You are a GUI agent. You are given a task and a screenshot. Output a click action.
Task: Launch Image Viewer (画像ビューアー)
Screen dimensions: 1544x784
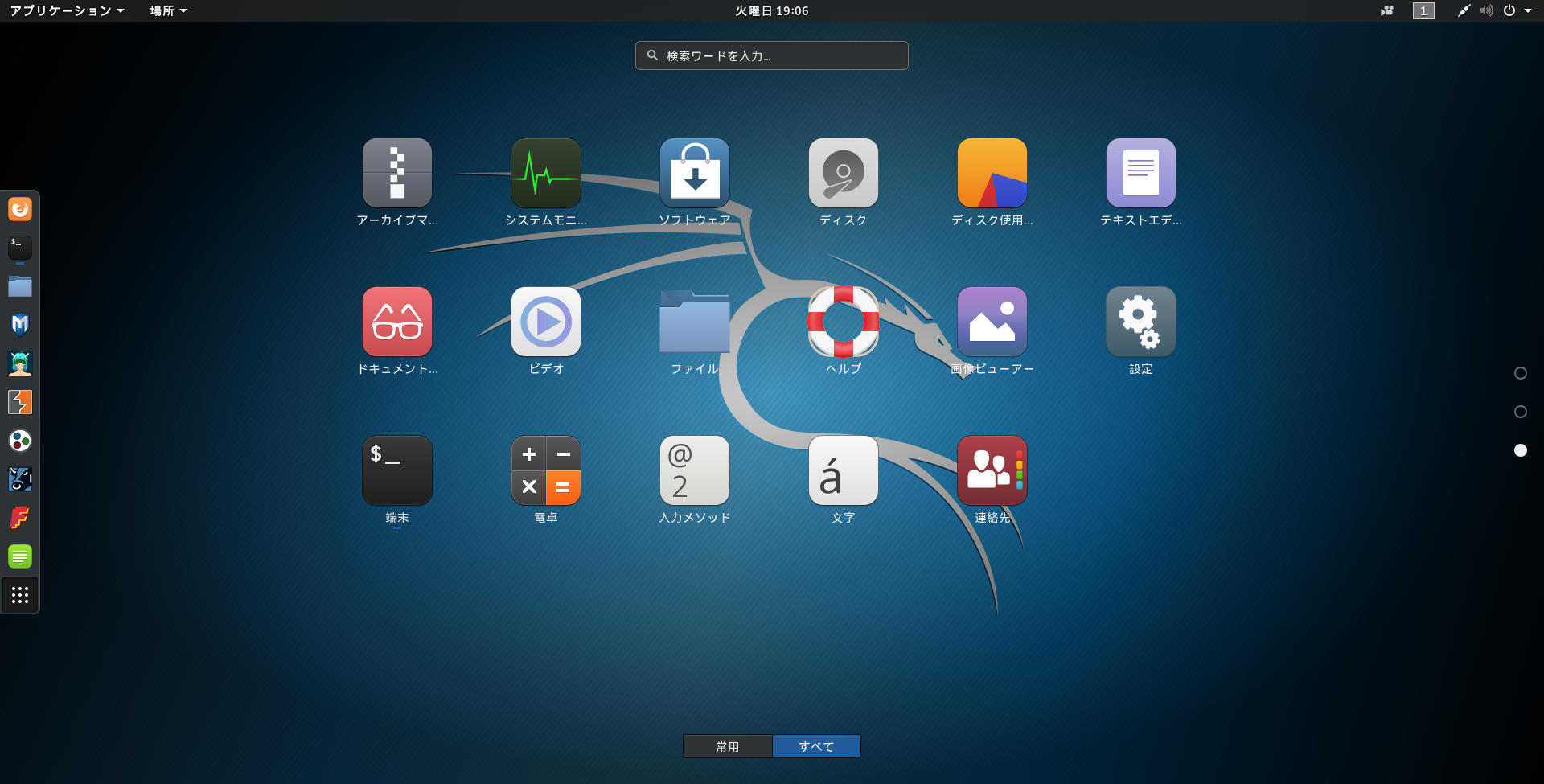[x=992, y=322]
